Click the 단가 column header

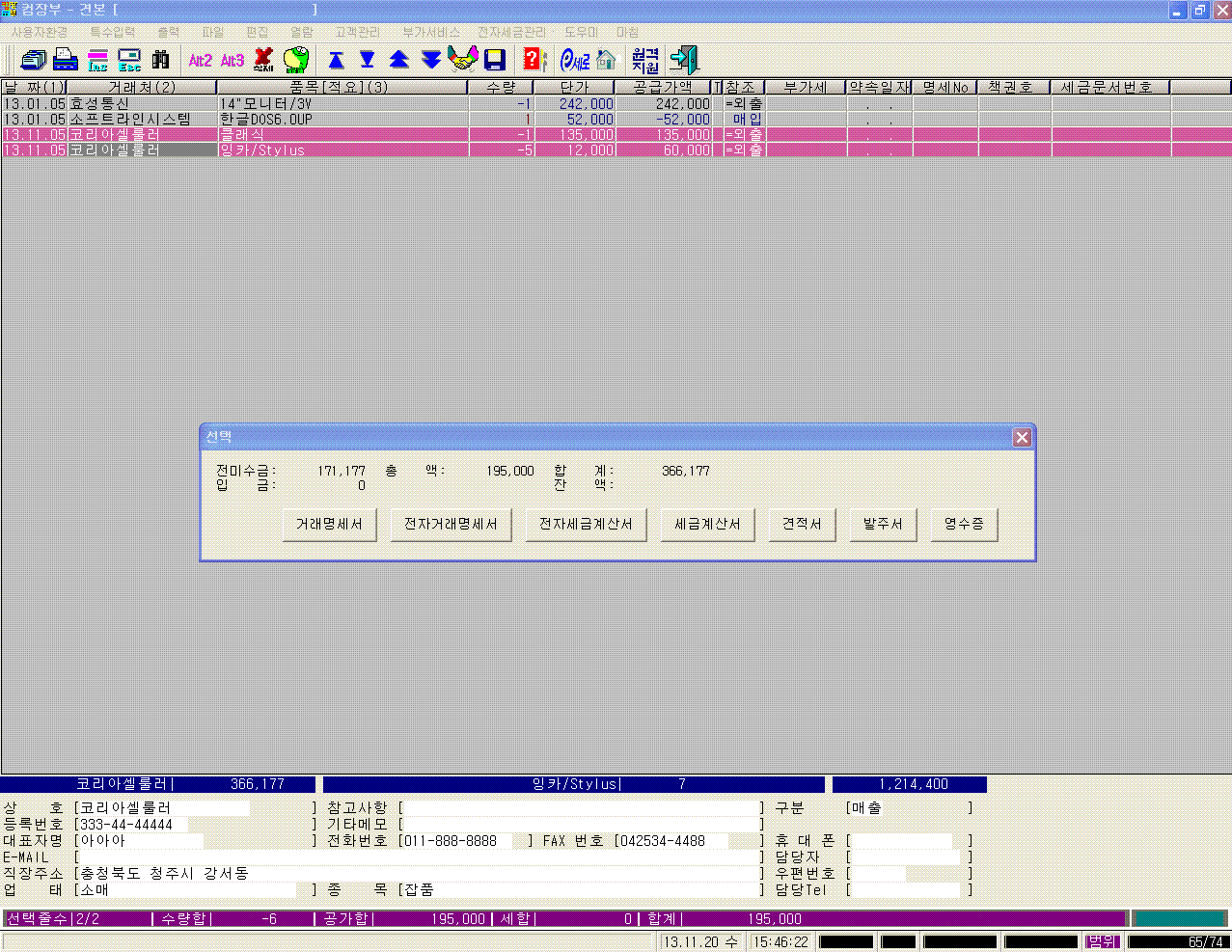click(574, 87)
